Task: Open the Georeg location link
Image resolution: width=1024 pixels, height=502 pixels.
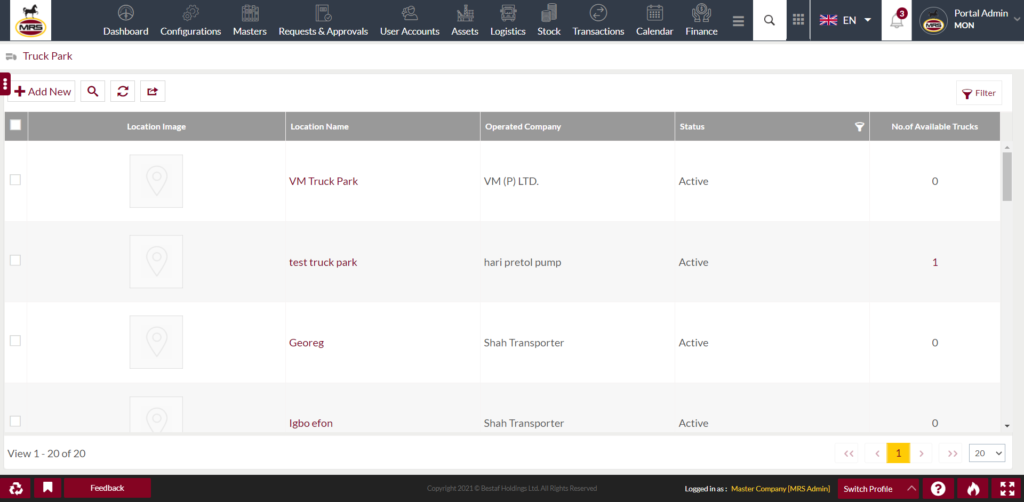Action: (x=306, y=343)
